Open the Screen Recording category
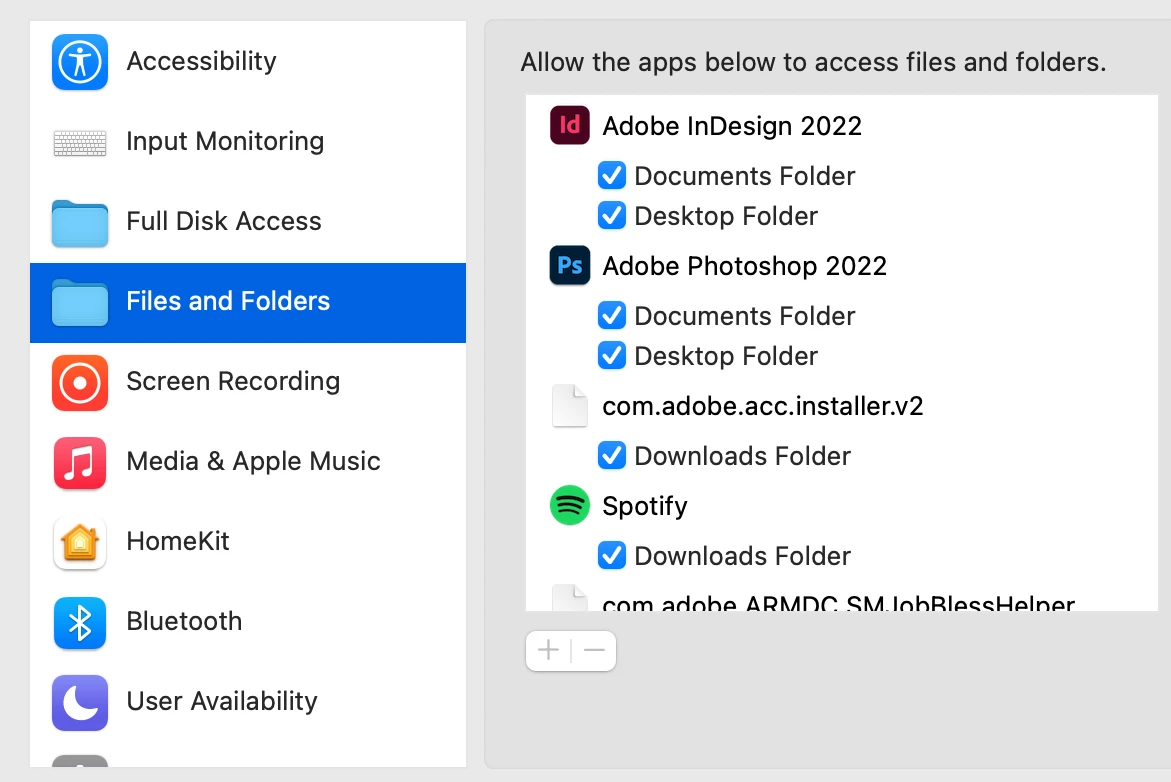The height and width of the screenshot is (782, 1171). click(x=248, y=382)
